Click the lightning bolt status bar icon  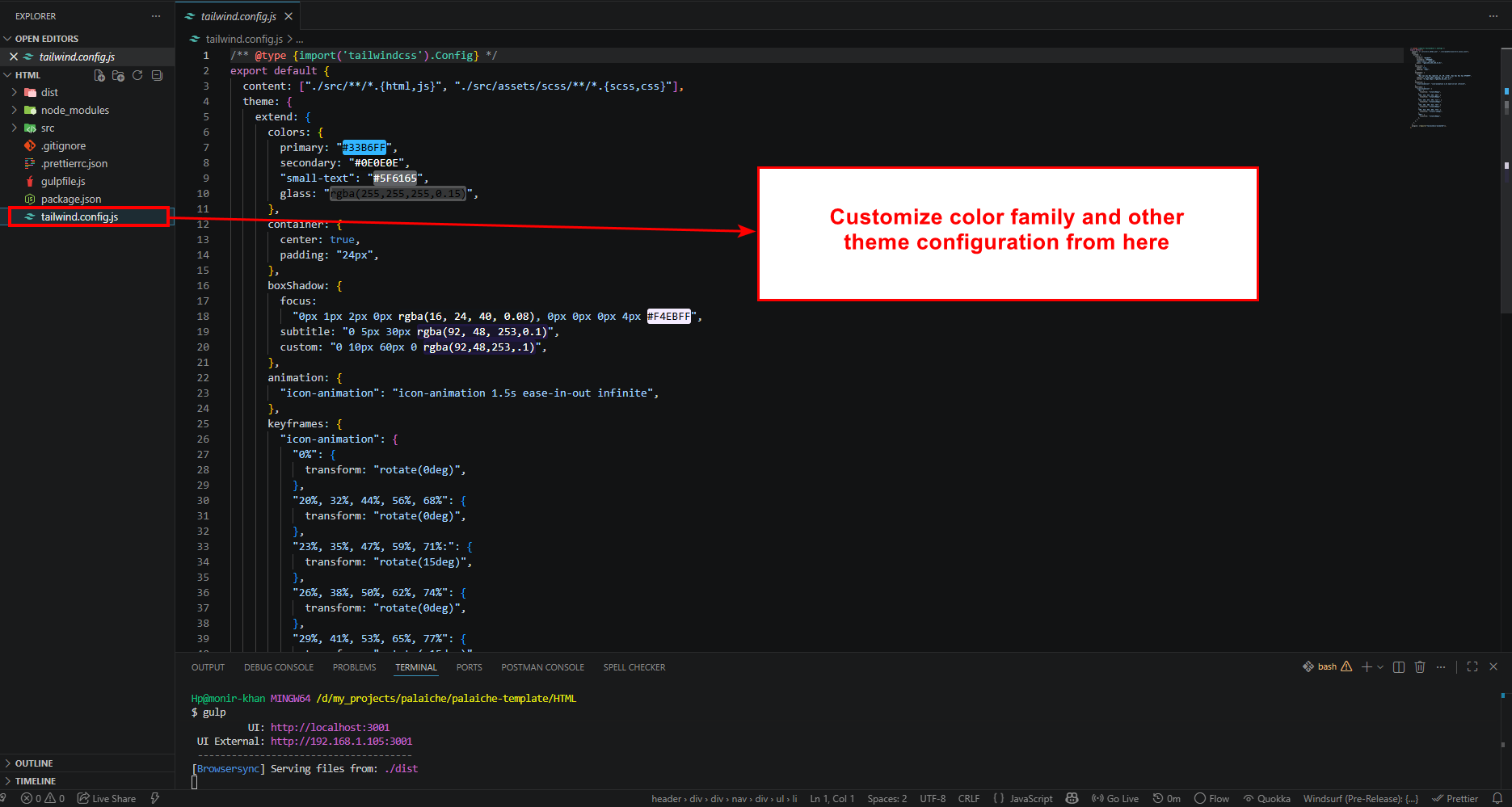[155, 799]
